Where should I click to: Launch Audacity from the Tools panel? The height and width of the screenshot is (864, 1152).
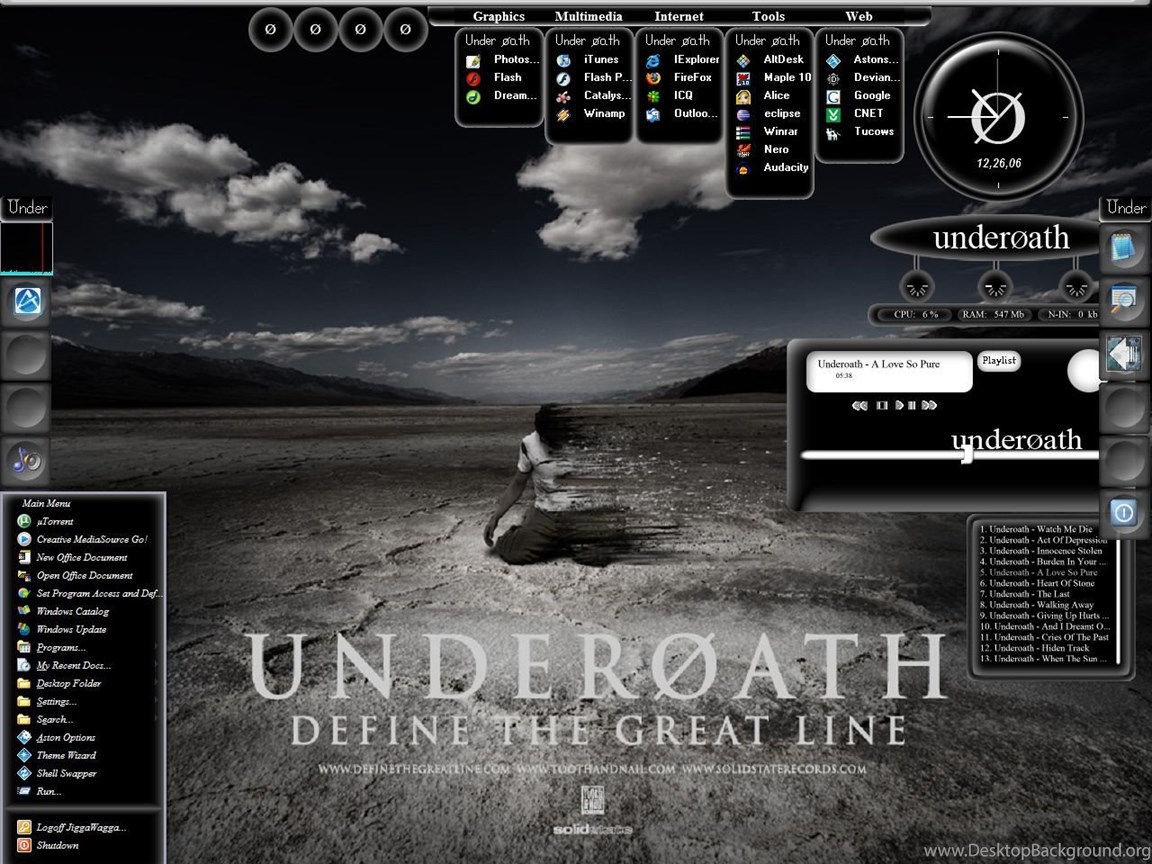tap(771, 168)
